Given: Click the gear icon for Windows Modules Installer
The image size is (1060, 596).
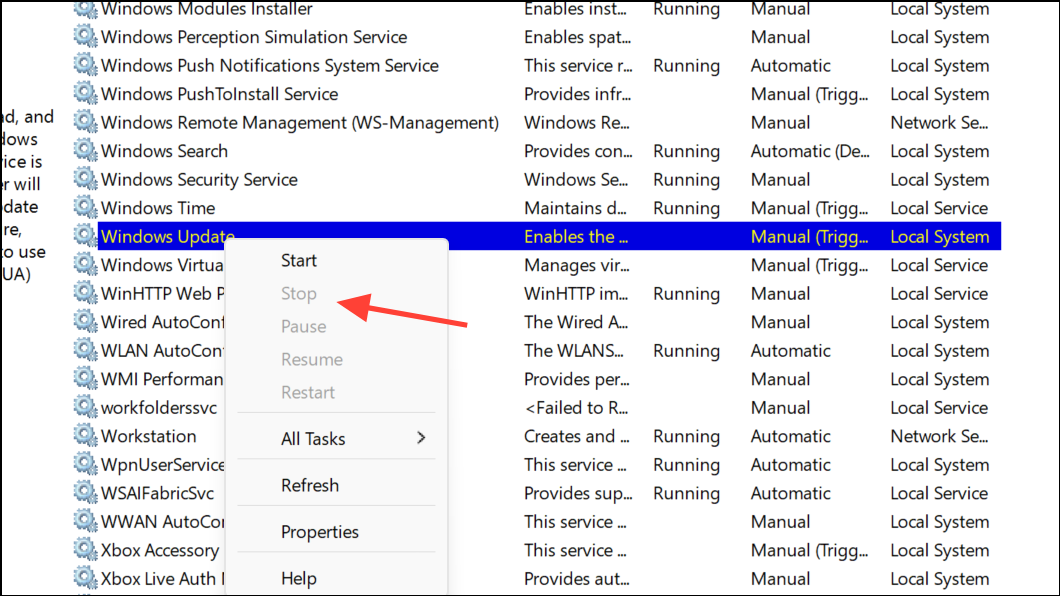Looking at the screenshot, I should coord(85,9).
